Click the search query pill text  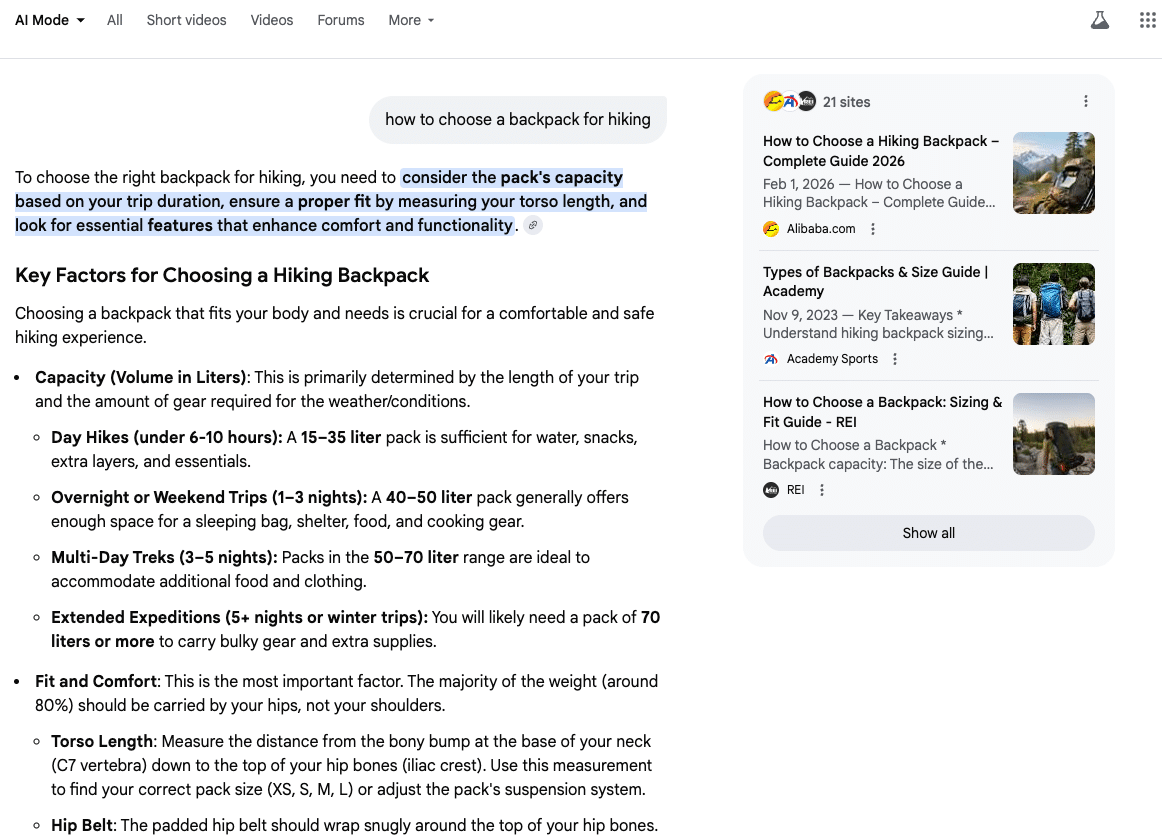(517, 119)
